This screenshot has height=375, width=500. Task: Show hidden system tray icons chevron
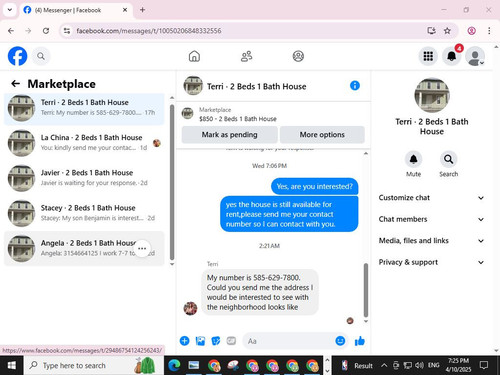coord(384,365)
